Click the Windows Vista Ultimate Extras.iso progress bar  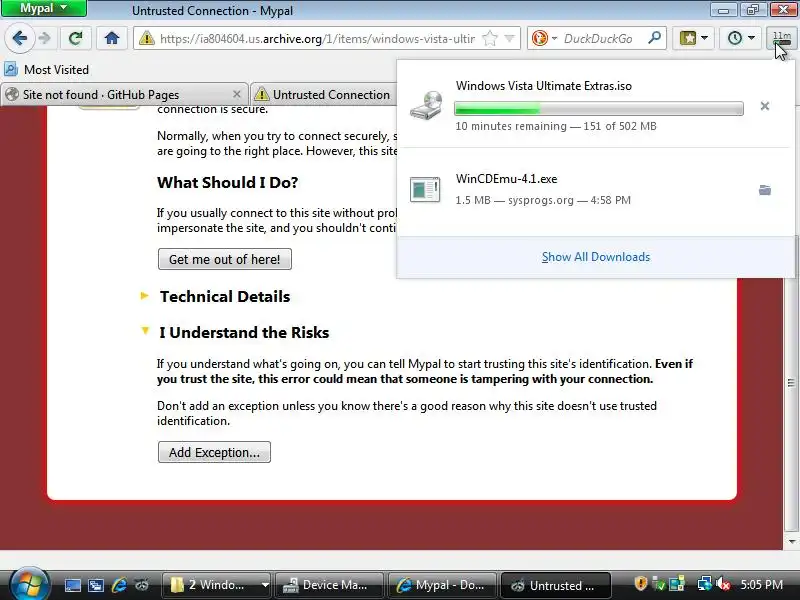(x=598, y=108)
